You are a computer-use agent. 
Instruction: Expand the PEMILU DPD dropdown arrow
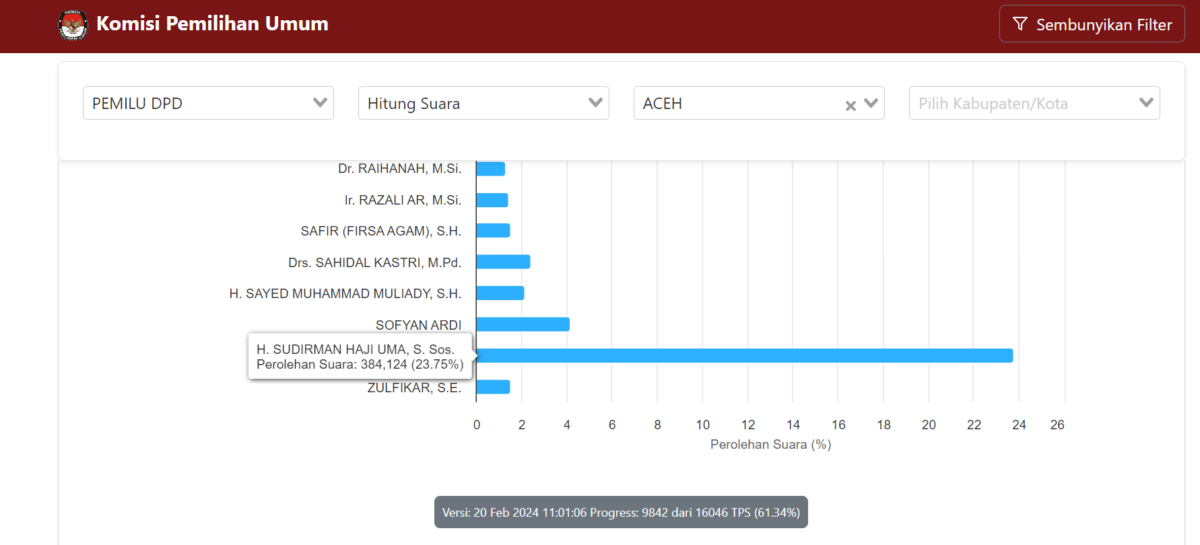320,103
